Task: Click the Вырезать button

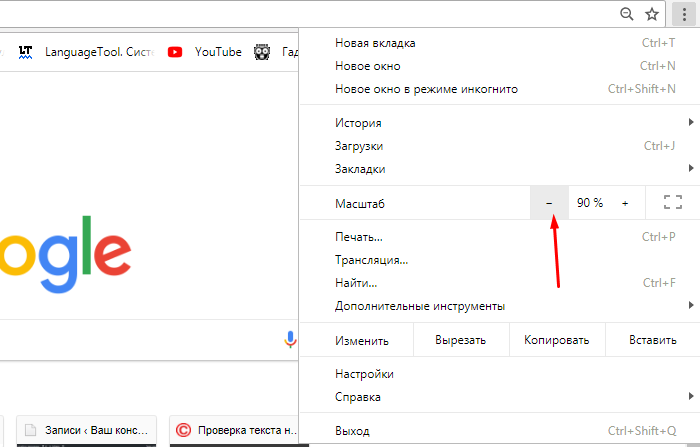Action: coord(461,340)
